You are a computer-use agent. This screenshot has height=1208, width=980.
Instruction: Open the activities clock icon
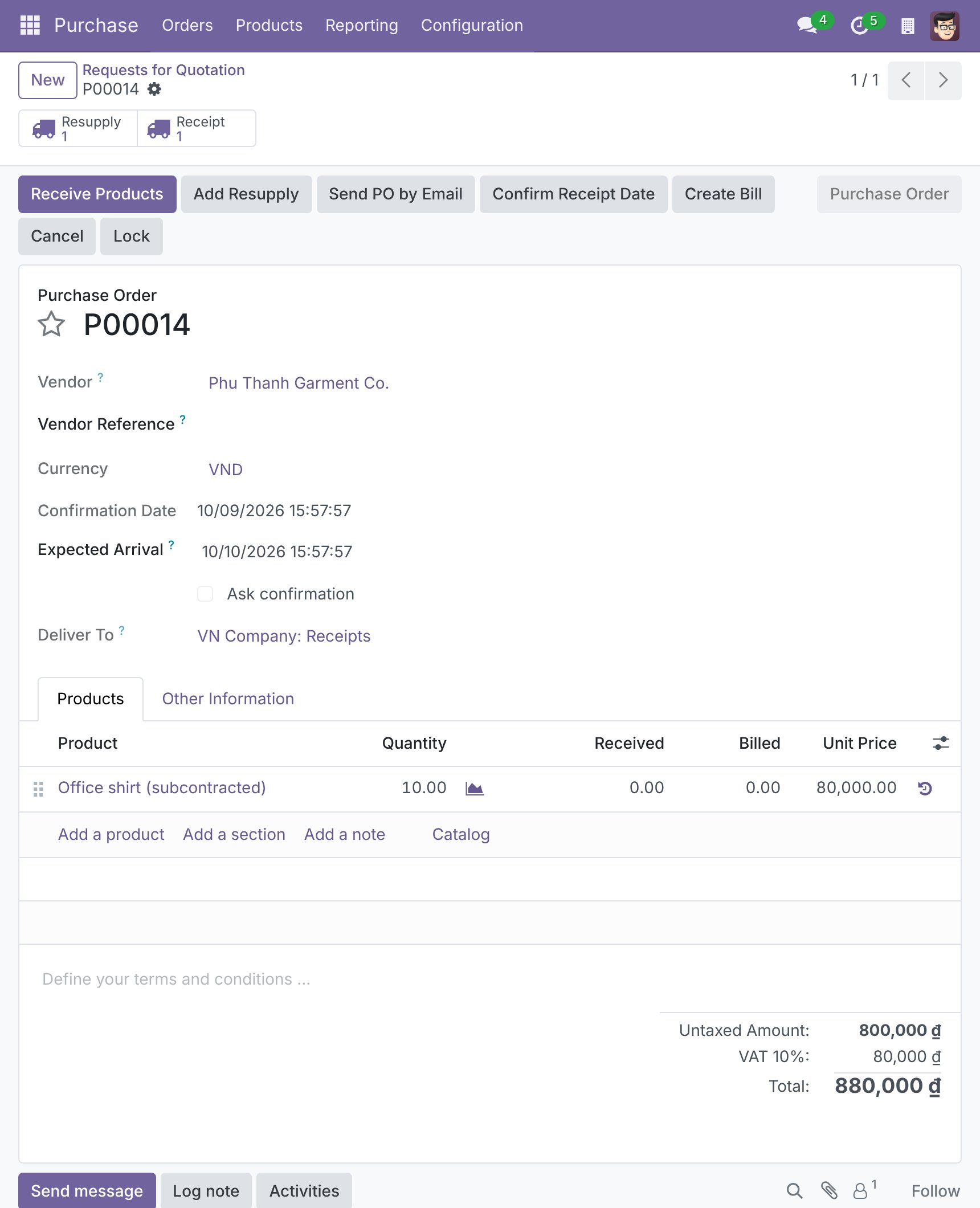(859, 26)
